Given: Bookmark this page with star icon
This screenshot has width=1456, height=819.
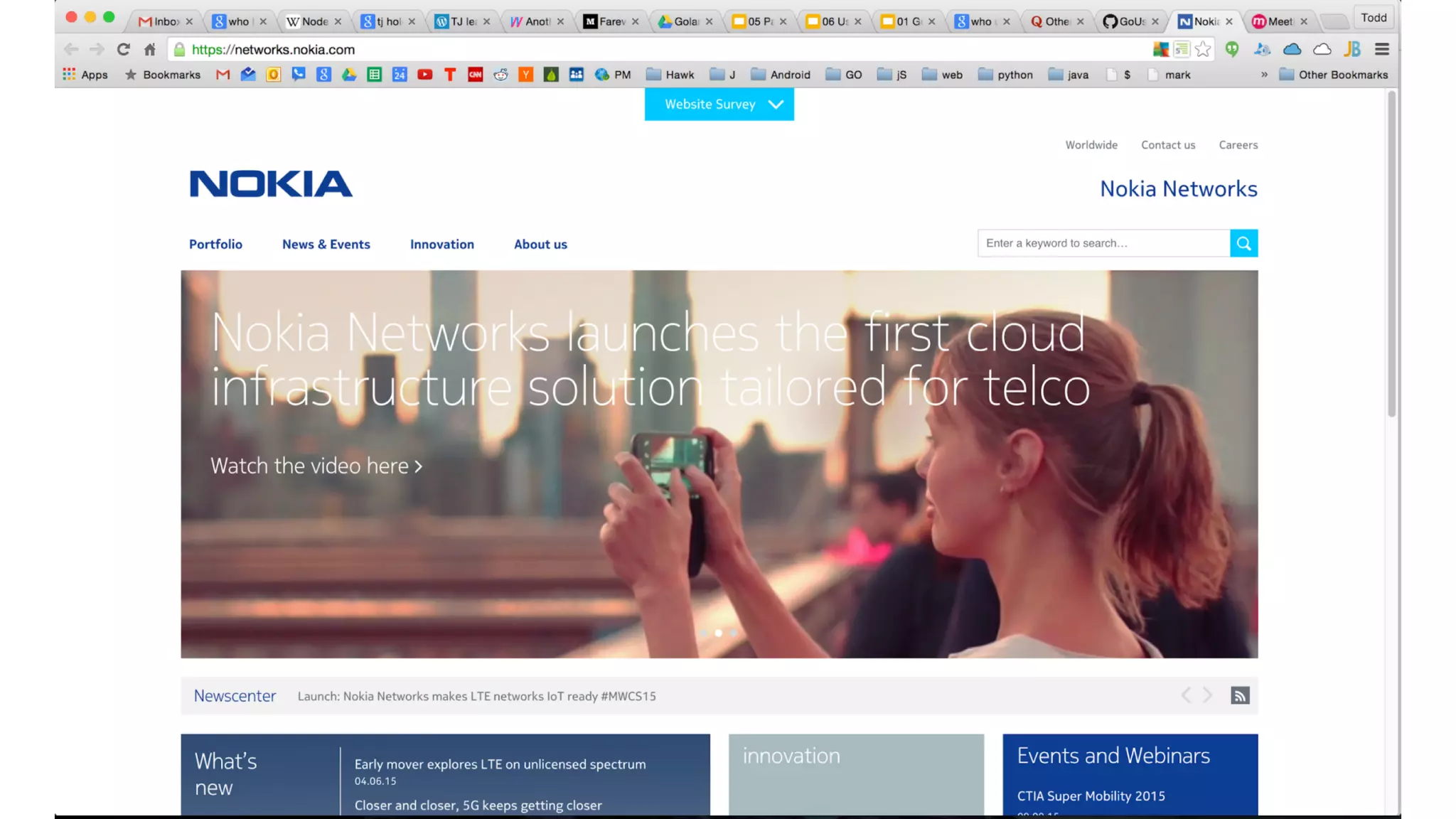Looking at the screenshot, I should pyautogui.click(x=1203, y=49).
